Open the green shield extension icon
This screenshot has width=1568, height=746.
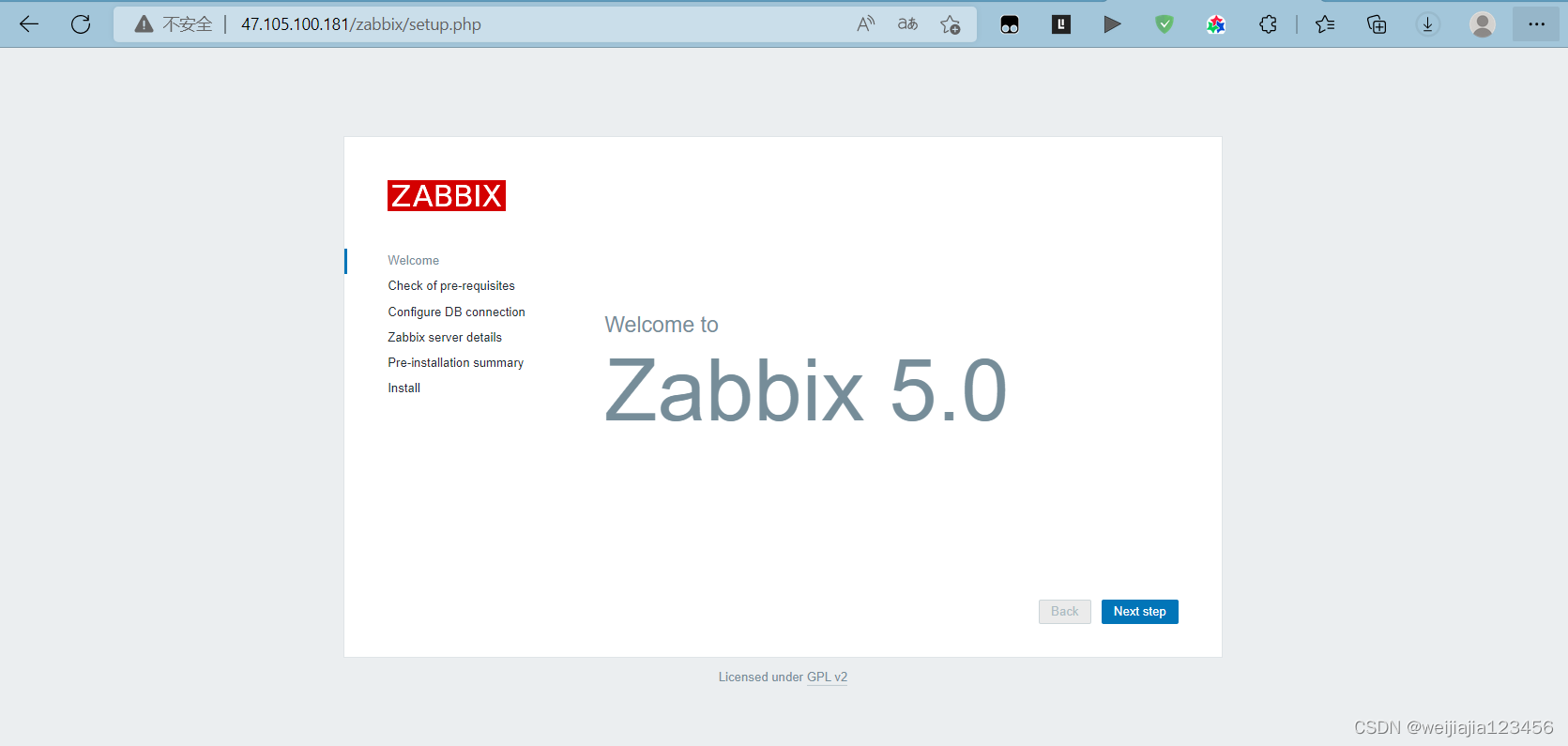1165,24
